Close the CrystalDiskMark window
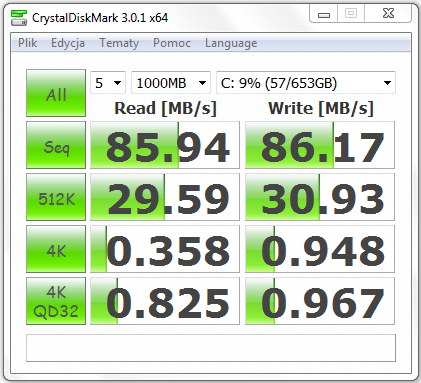This screenshot has height=383, width=421. click(x=388, y=14)
